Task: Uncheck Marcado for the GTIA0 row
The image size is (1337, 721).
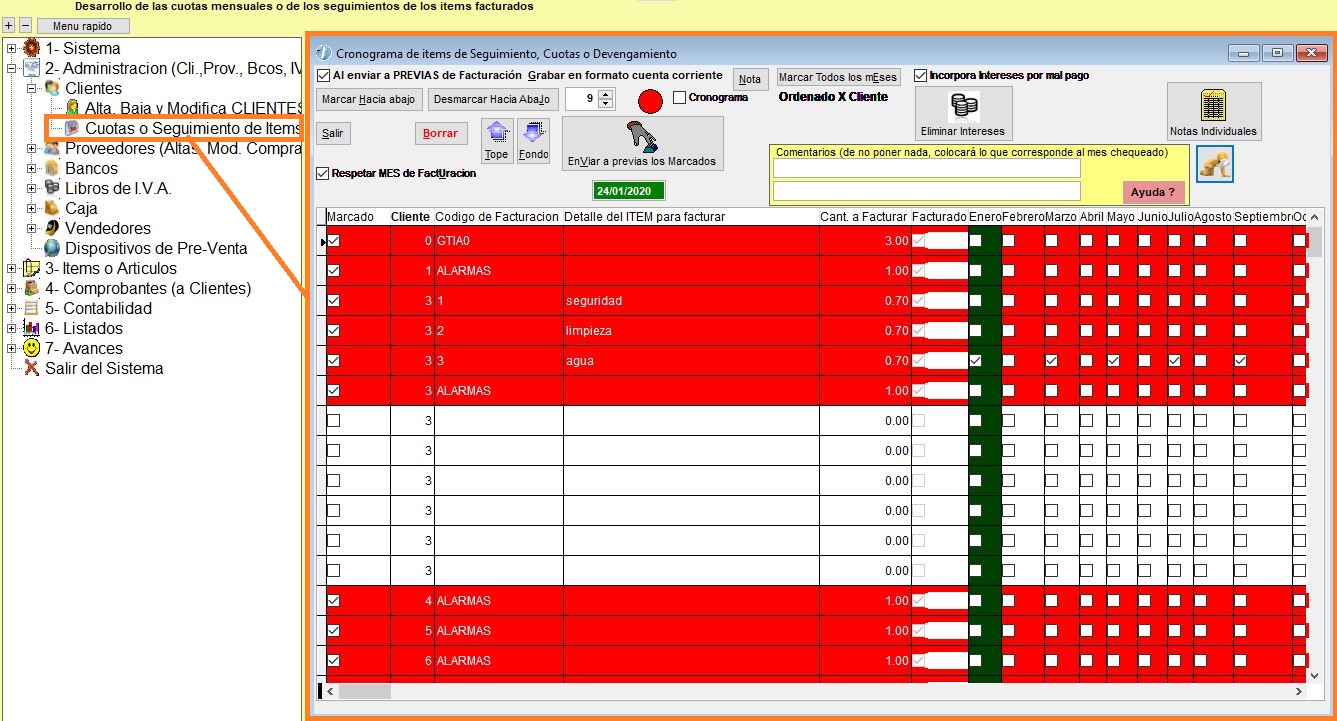Action: 334,241
